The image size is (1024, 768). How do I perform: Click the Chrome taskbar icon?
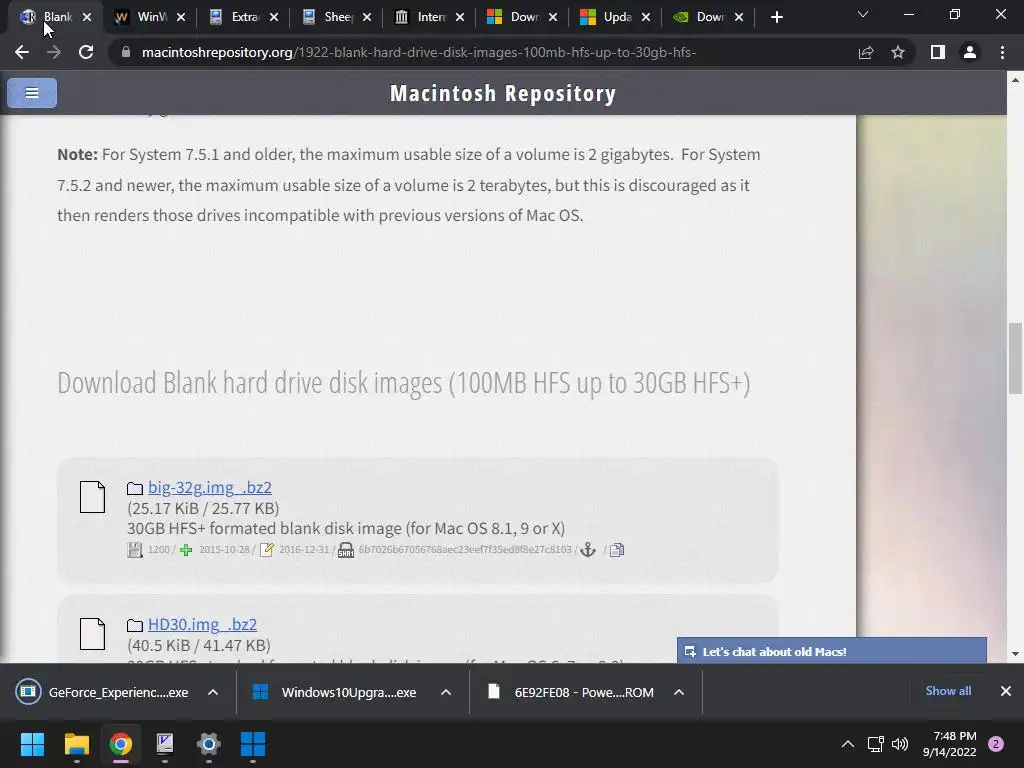(x=120, y=744)
